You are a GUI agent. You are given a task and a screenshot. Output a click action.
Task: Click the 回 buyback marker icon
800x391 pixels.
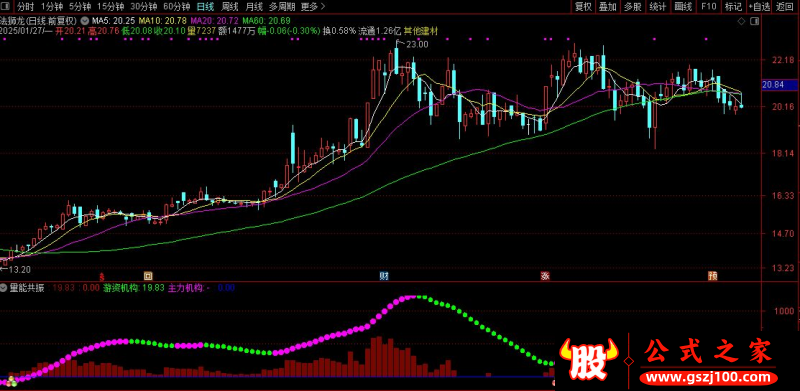pyautogui.click(x=147, y=276)
